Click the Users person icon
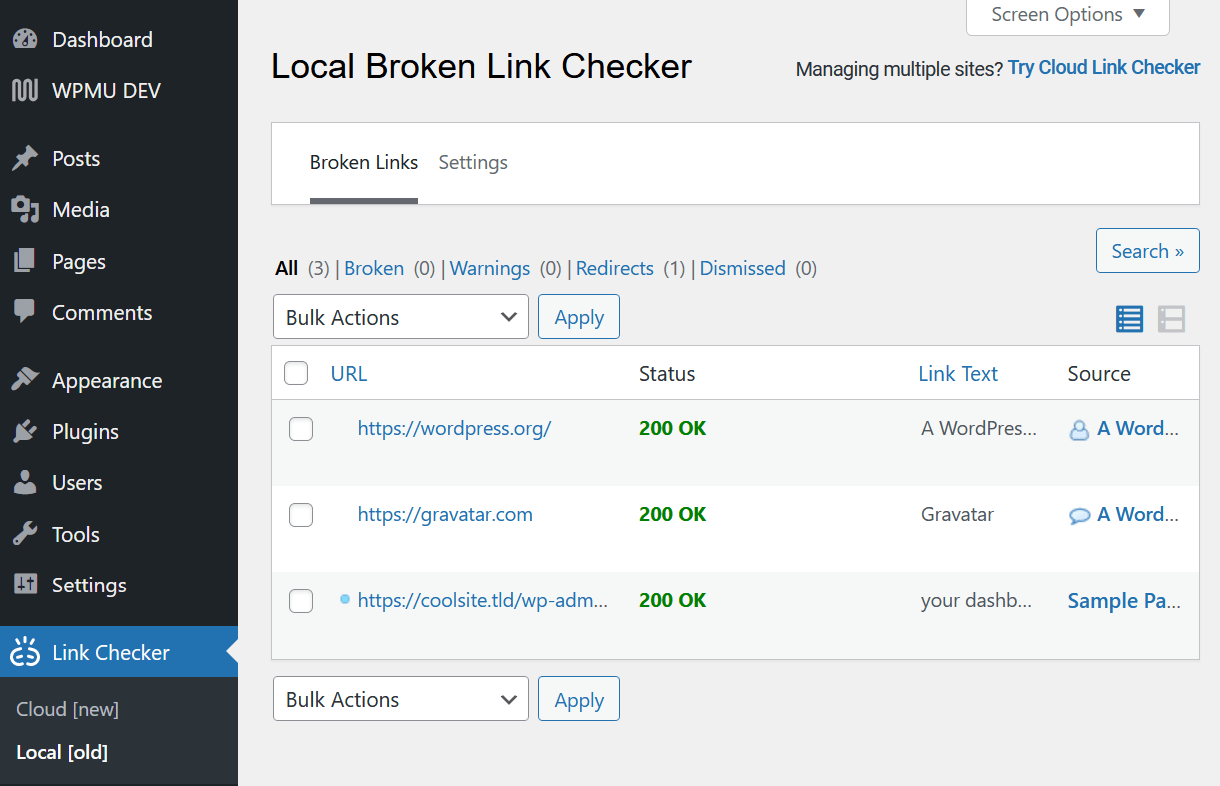This screenshot has height=786, width=1220. pos(24,483)
